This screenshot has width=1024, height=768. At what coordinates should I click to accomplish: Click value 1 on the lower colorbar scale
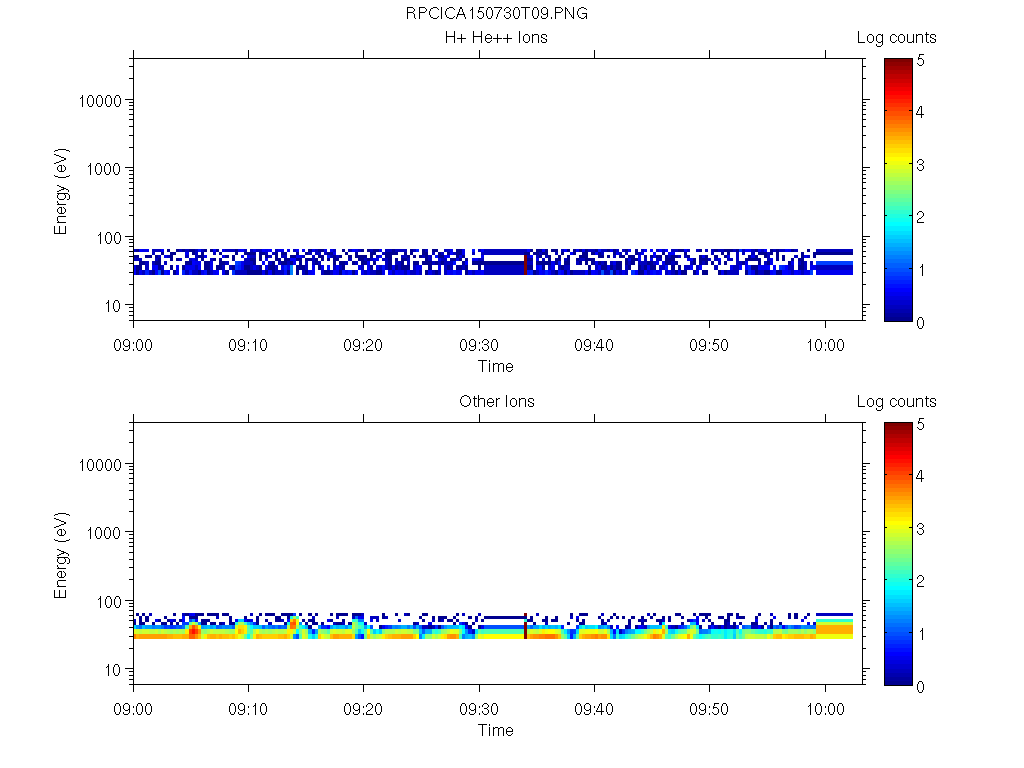click(x=921, y=634)
